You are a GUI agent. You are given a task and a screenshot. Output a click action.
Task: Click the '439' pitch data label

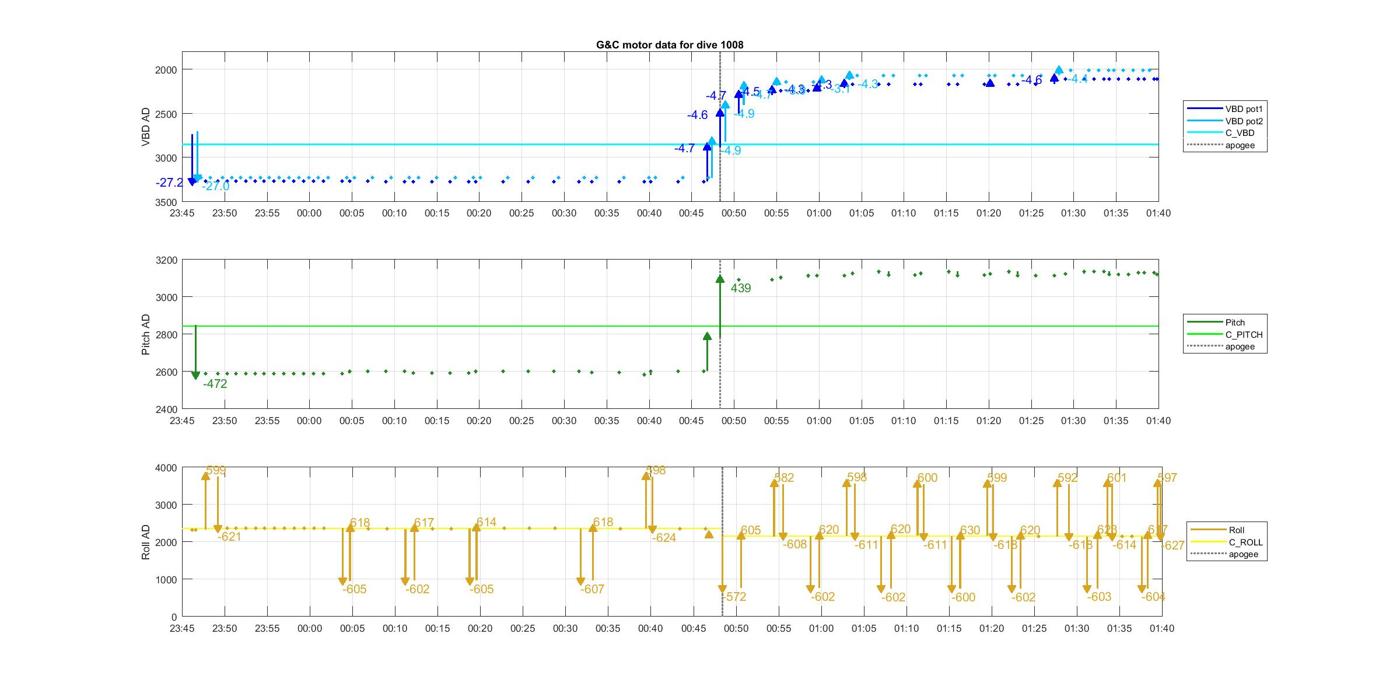(740, 288)
